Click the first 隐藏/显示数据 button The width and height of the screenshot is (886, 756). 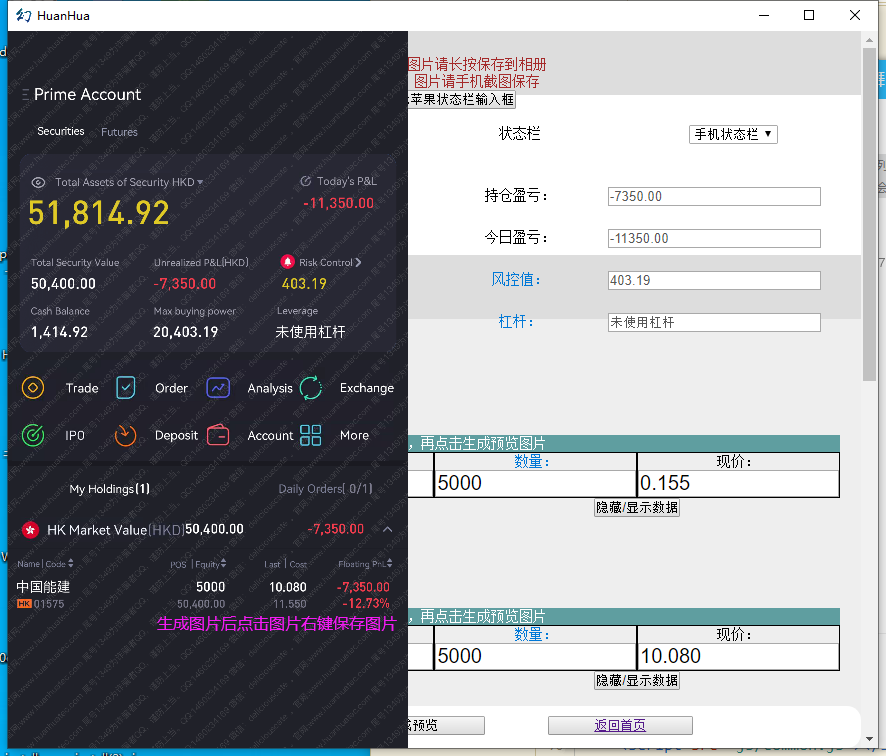pyautogui.click(x=637, y=507)
